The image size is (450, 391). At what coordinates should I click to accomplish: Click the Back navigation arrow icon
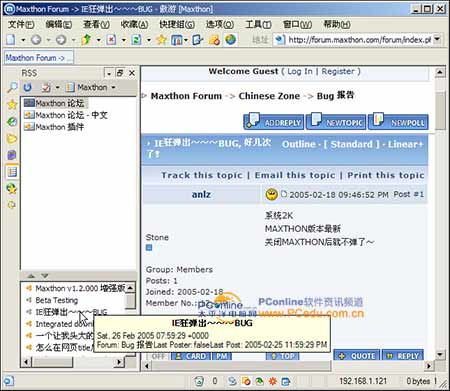(x=36, y=40)
